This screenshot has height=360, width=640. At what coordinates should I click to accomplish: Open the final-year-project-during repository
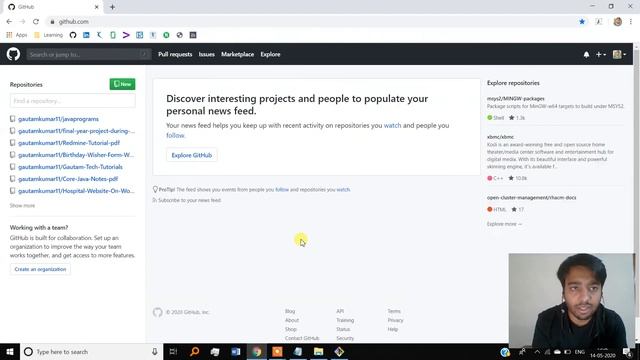point(76,131)
